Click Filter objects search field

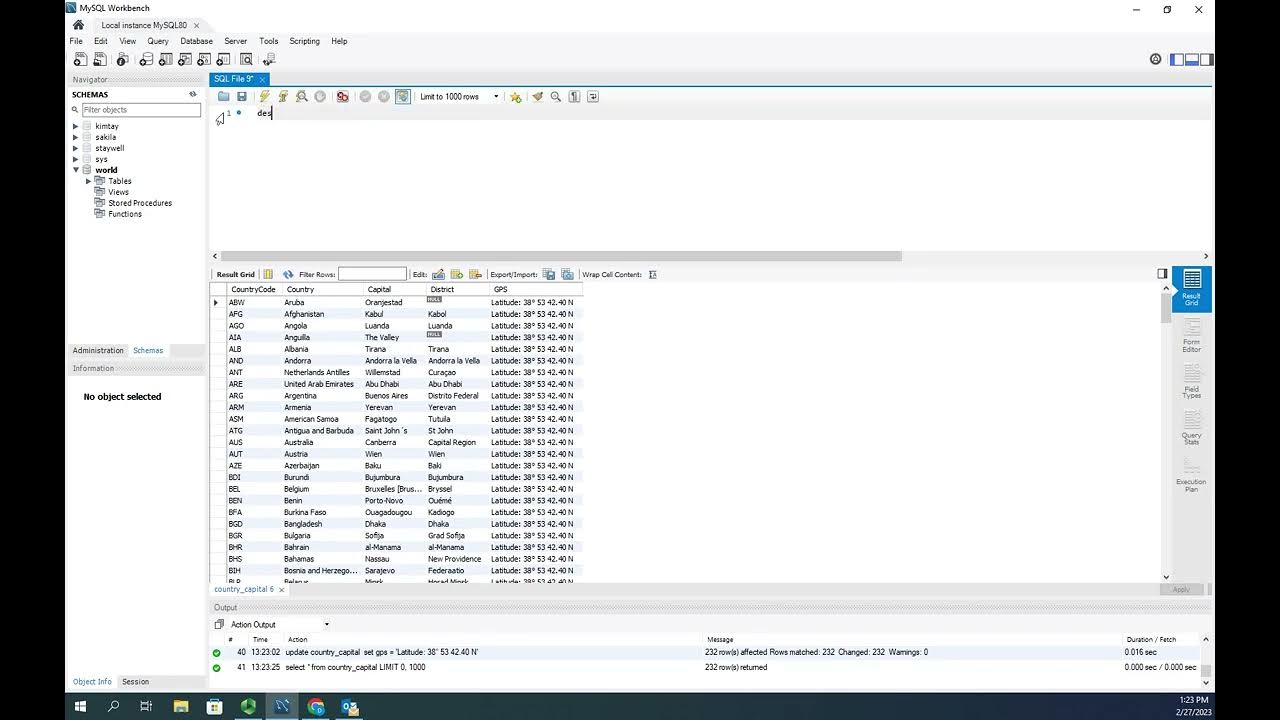pos(141,110)
